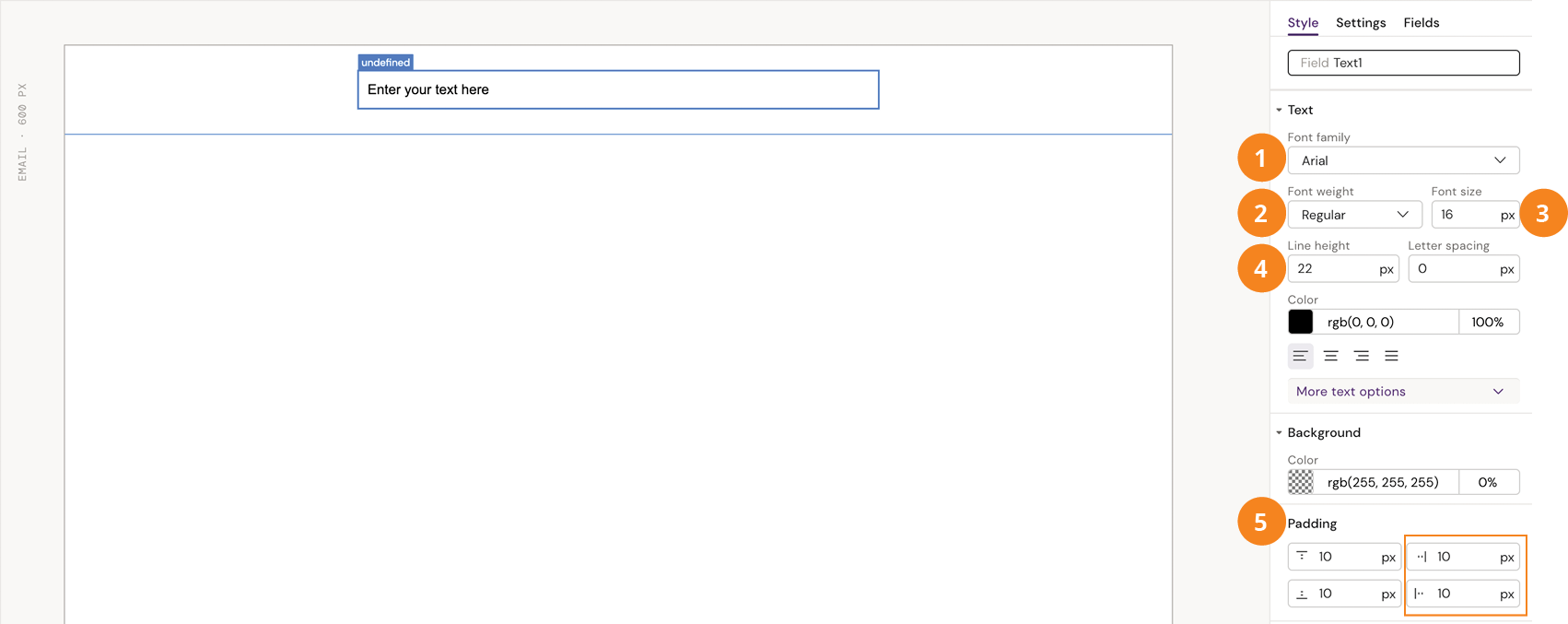
Task: Collapse the Text section
Action: [1279, 109]
